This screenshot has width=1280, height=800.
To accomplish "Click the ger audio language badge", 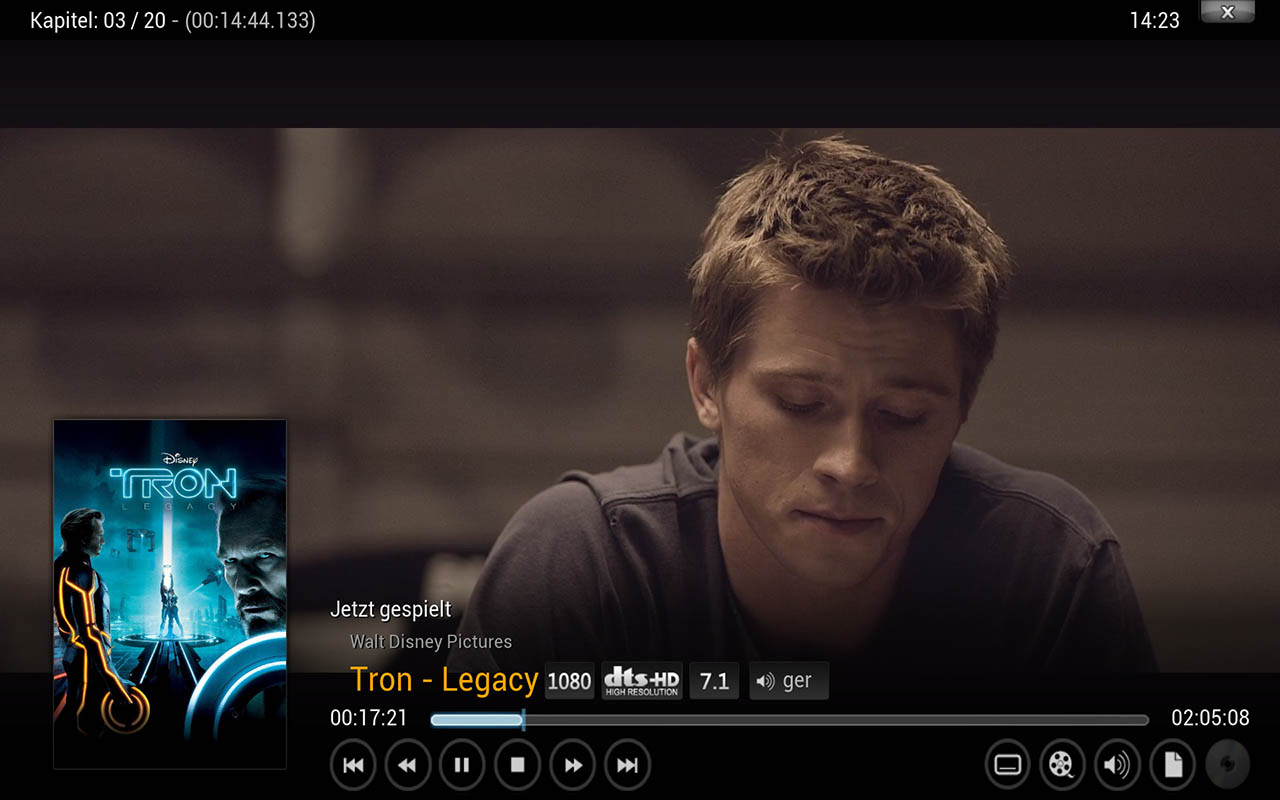I will point(789,681).
